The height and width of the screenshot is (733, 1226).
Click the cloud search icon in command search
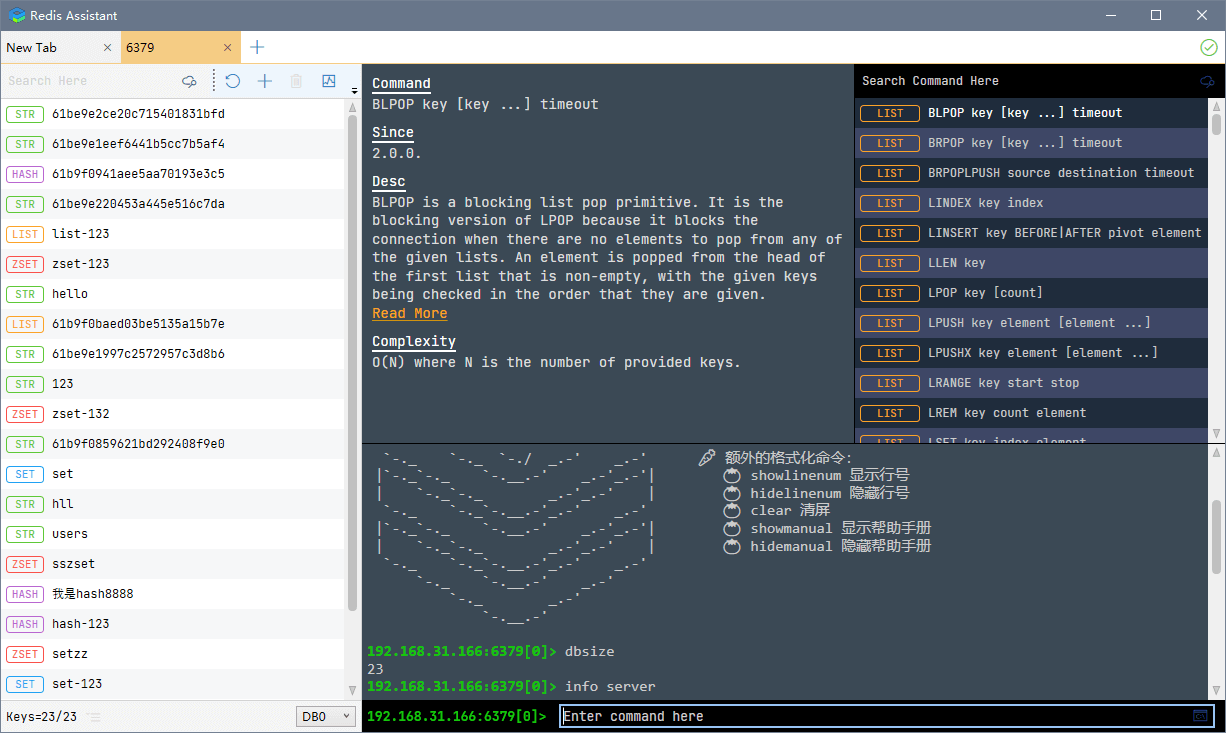pos(1207,81)
